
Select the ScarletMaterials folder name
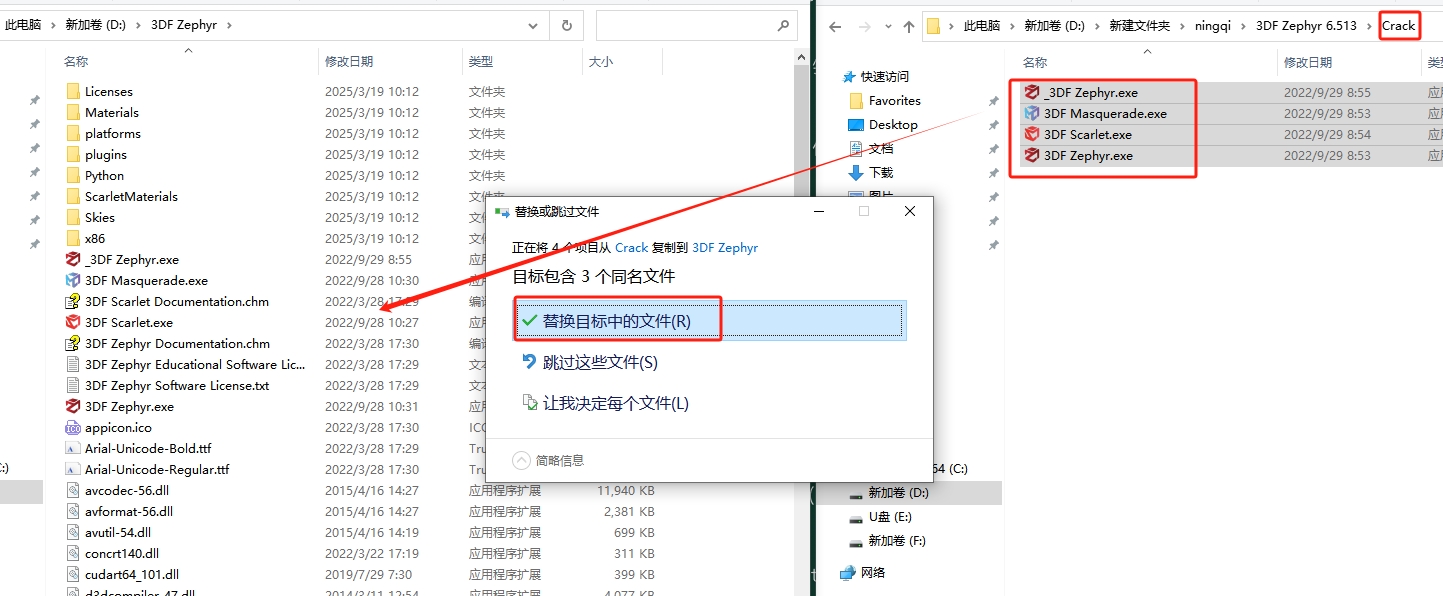click(x=131, y=196)
